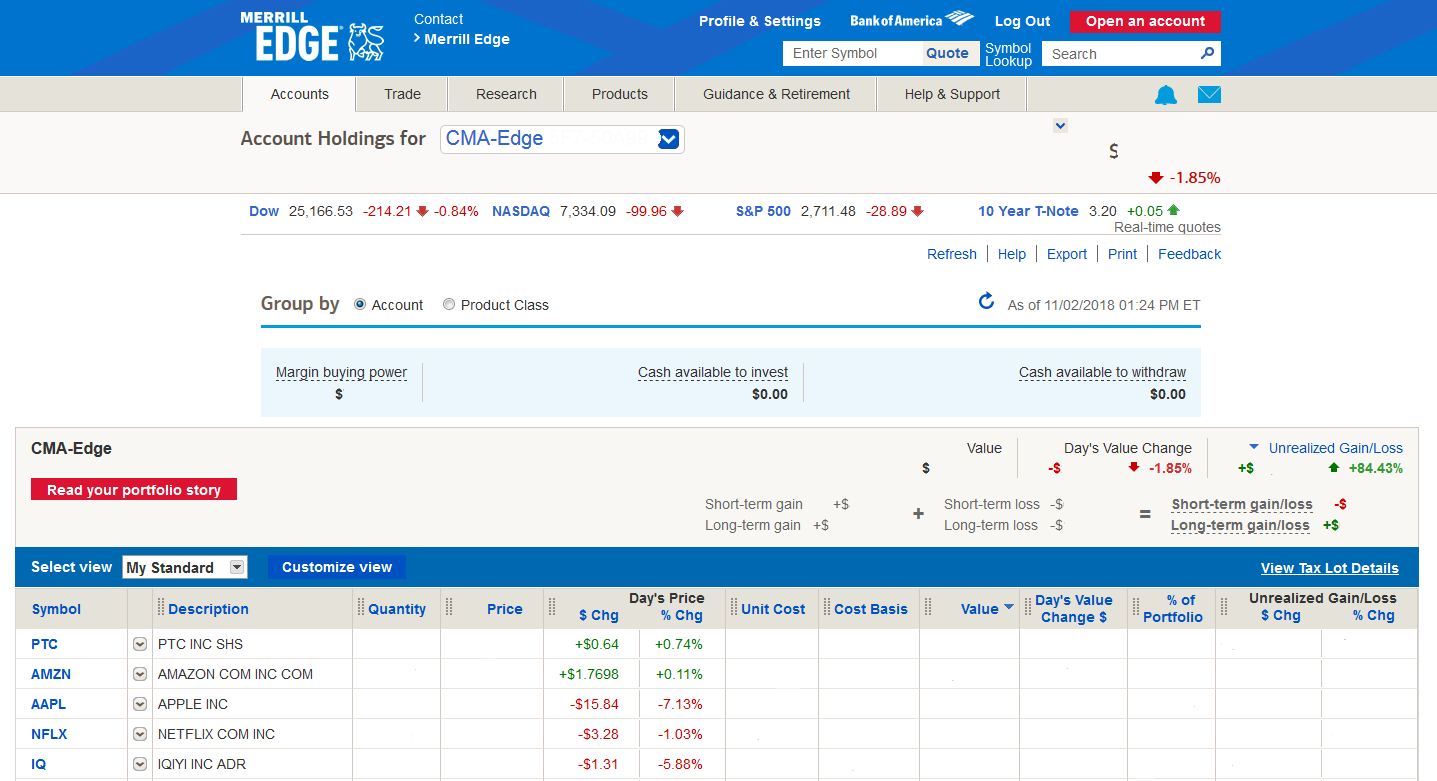
Task: Click Long-term gain/loss label
Action: coord(1240,525)
